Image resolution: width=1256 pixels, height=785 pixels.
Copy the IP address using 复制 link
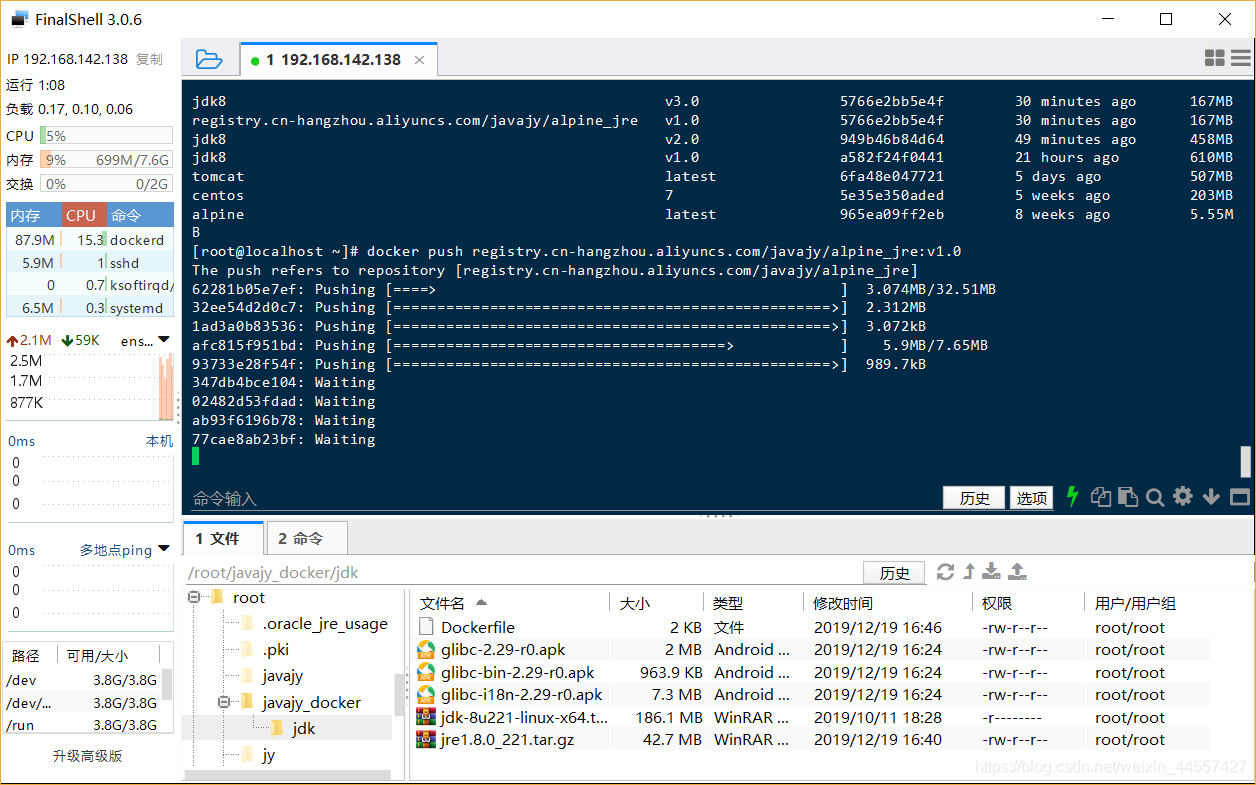tap(149, 59)
